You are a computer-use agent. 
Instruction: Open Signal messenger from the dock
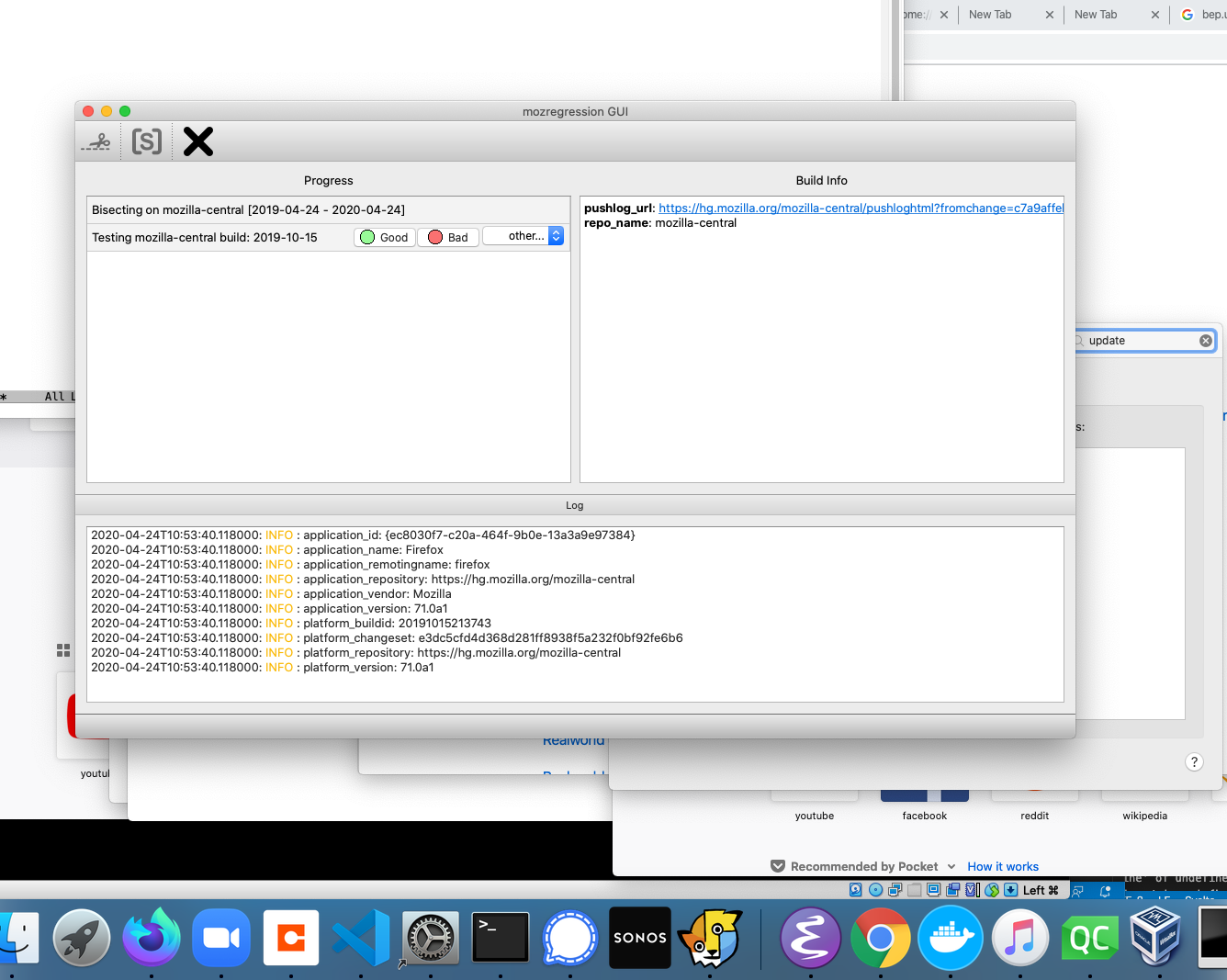click(x=570, y=938)
